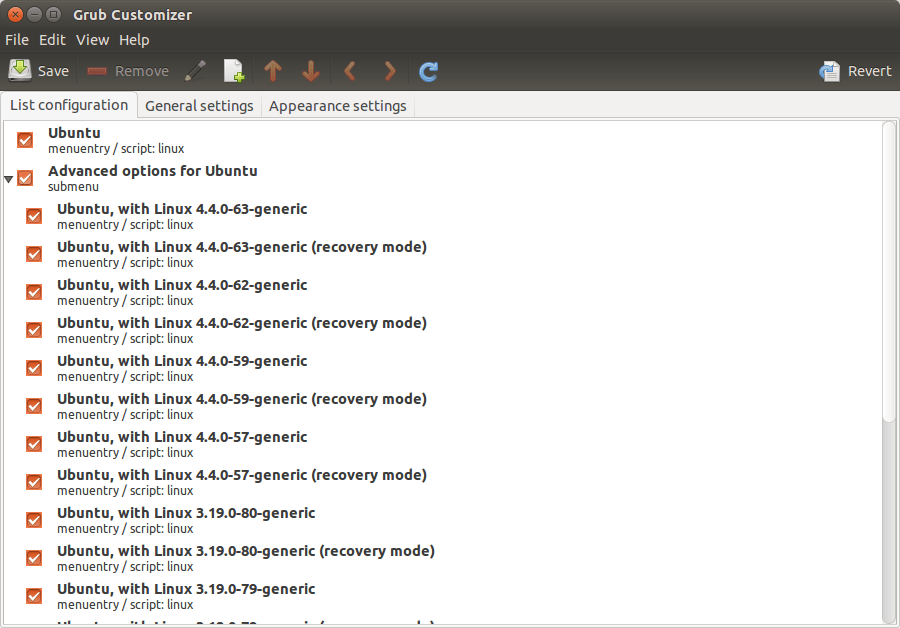Click the reload configuration icon
This screenshot has height=628, width=900.
(428, 70)
